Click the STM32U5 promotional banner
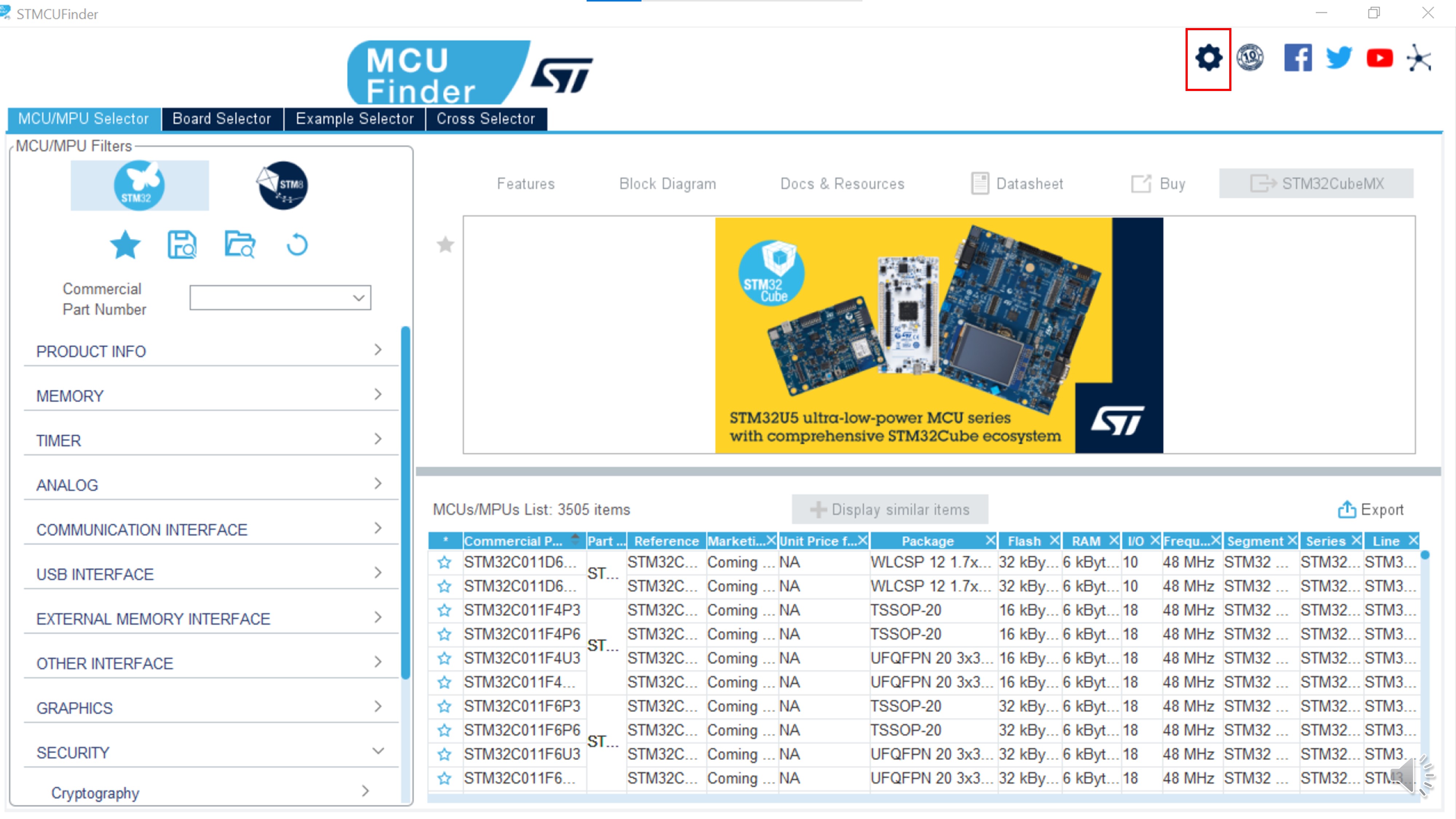Screen dimensions: 1456x819 point(939,335)
